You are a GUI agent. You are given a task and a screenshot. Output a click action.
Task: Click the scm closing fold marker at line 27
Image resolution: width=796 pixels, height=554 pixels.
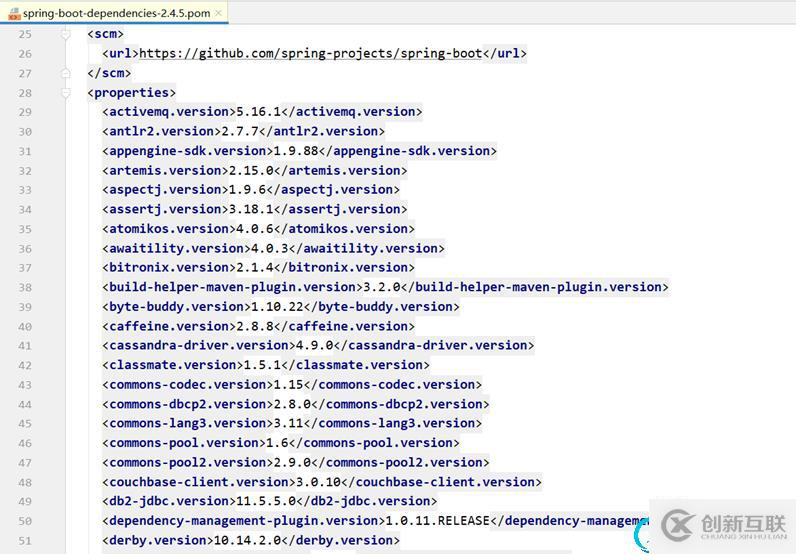coord(65,73)
